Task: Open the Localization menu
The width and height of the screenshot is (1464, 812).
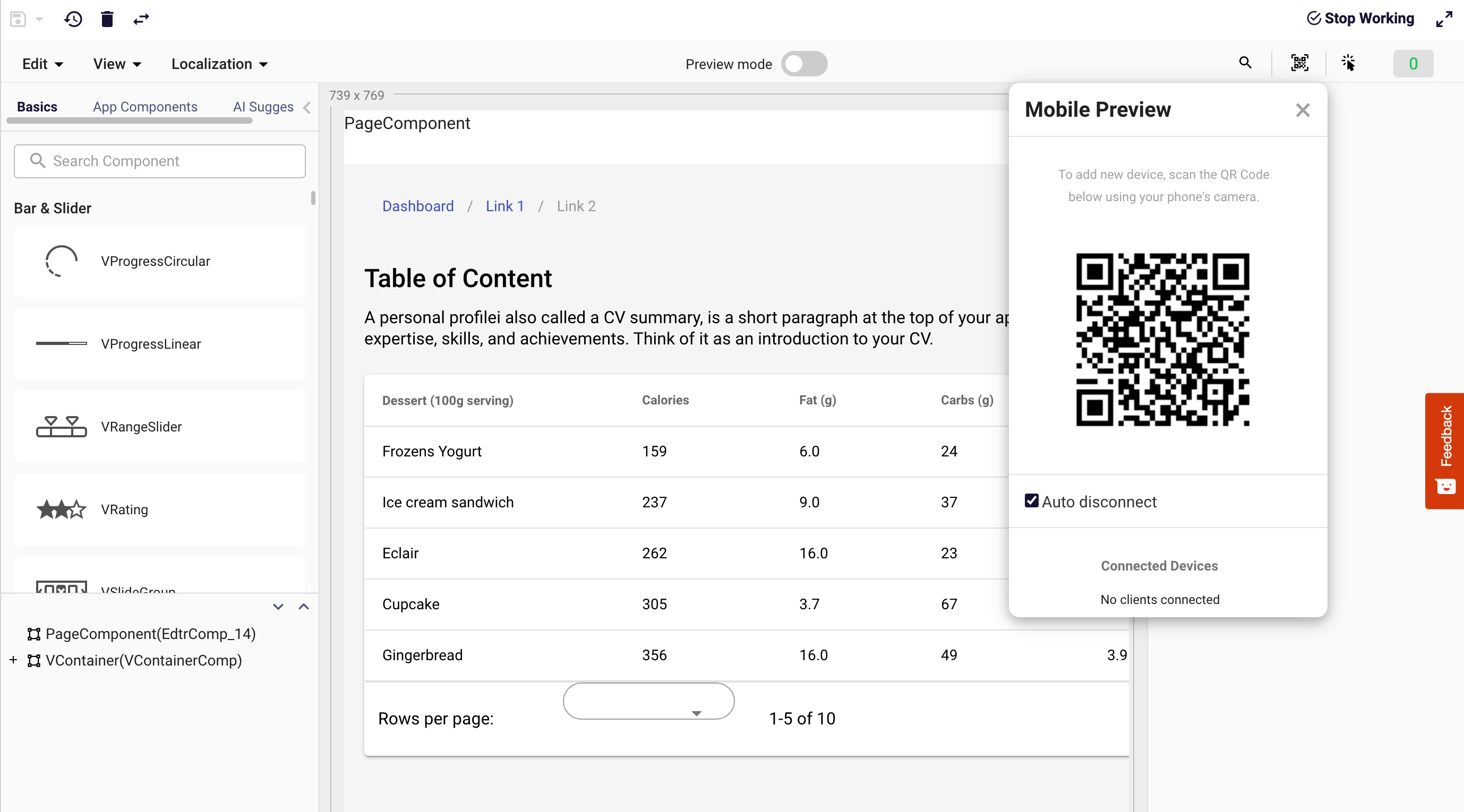Action: (219, 64)
